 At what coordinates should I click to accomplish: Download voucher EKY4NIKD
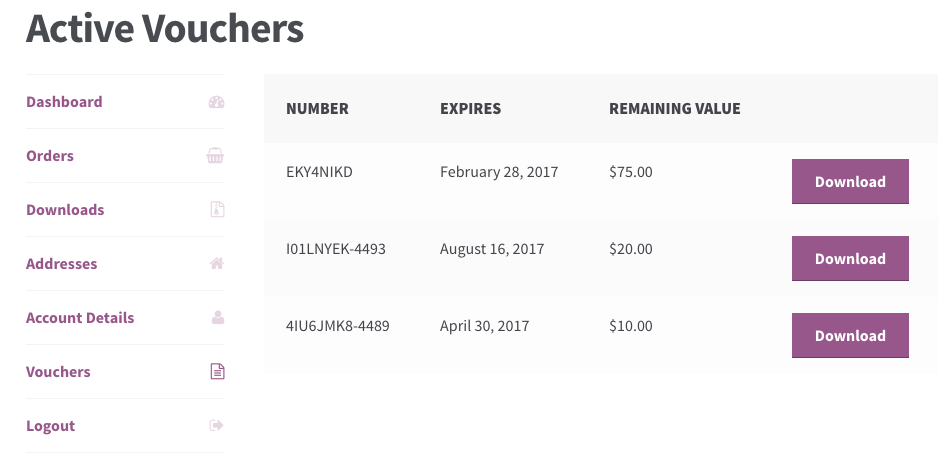coord(850,181)
